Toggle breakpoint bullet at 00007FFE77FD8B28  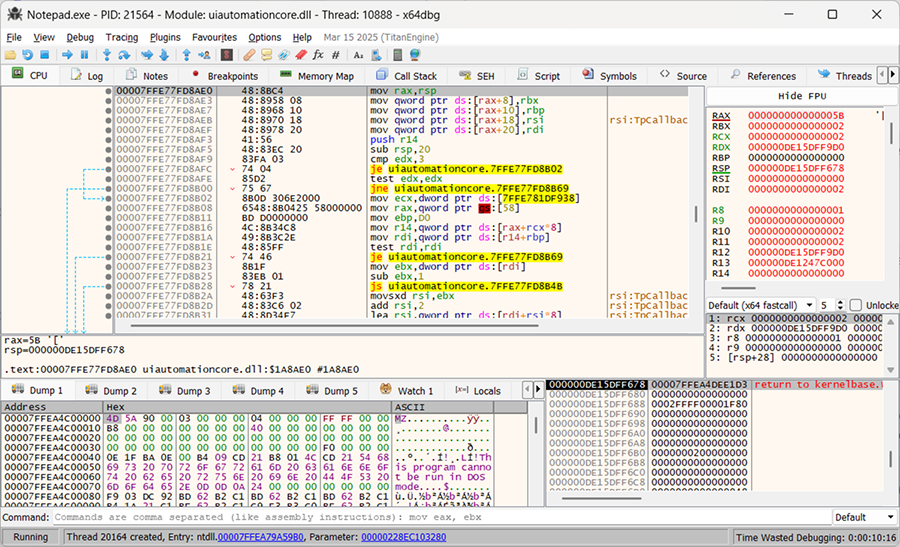tap(108, 286)
